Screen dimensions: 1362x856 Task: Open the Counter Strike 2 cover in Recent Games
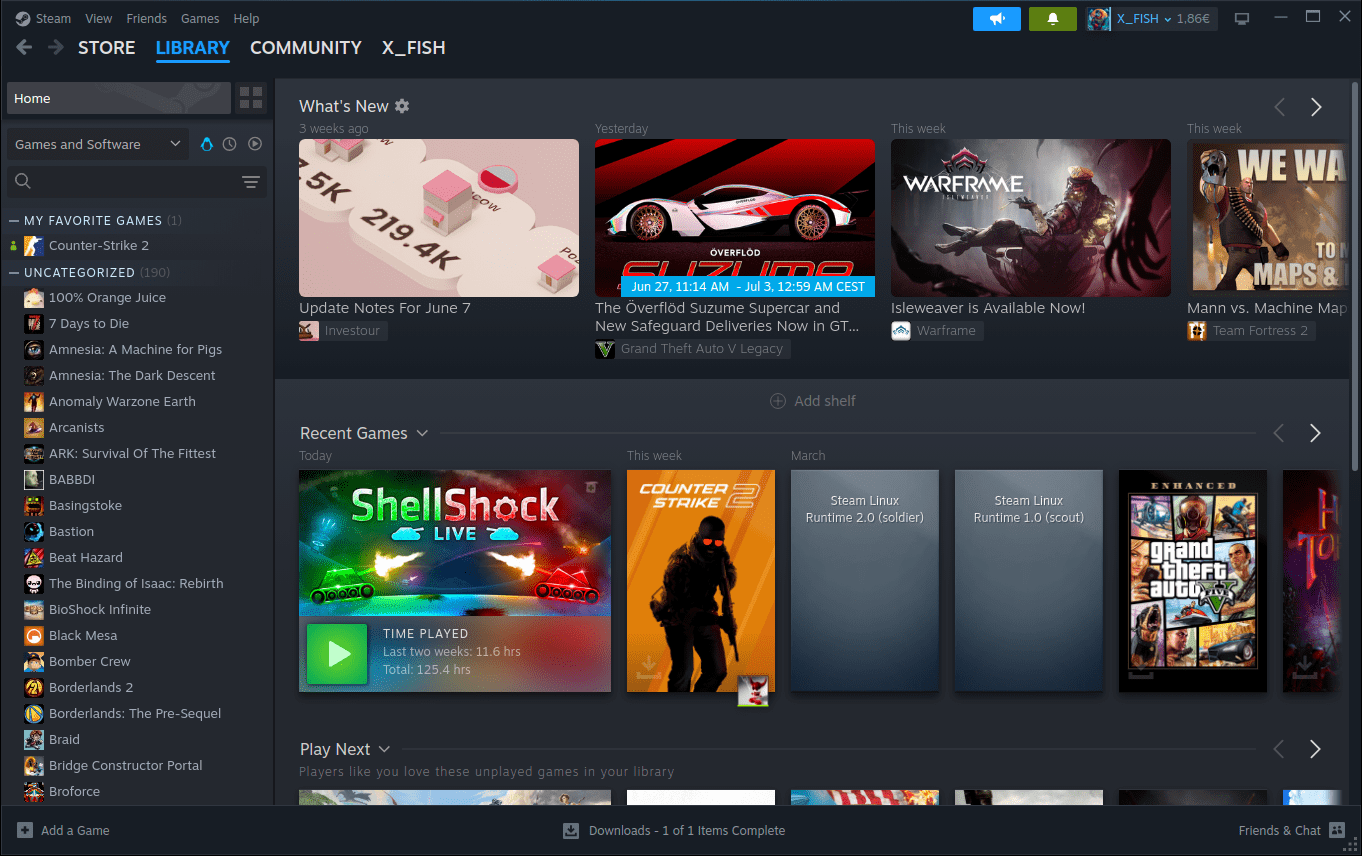click(701, 581)
